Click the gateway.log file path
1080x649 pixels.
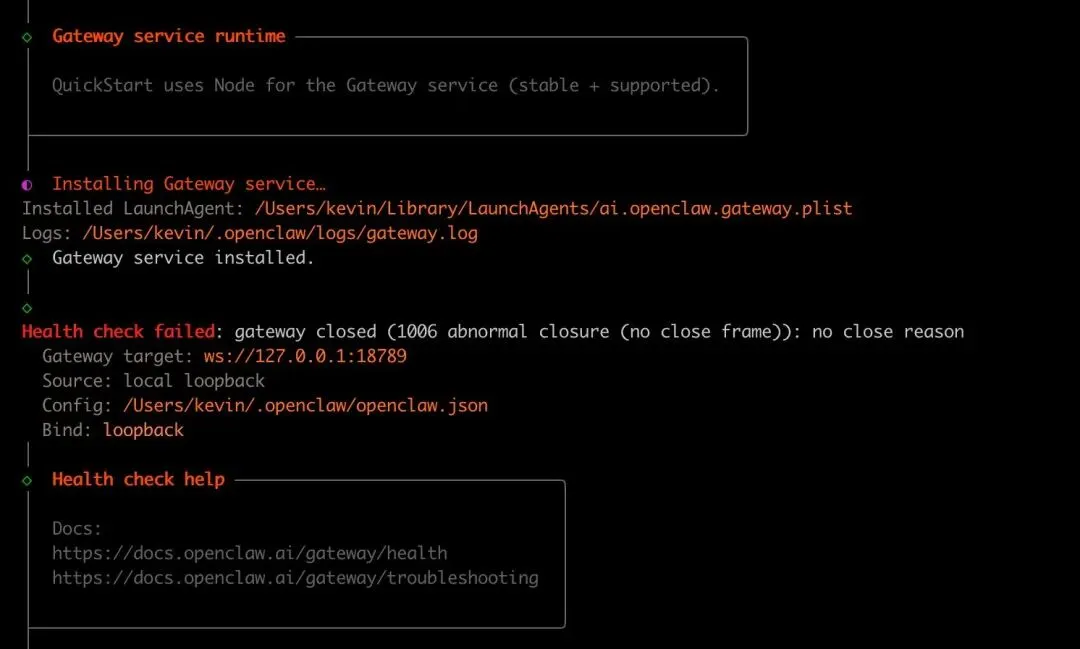280,234
